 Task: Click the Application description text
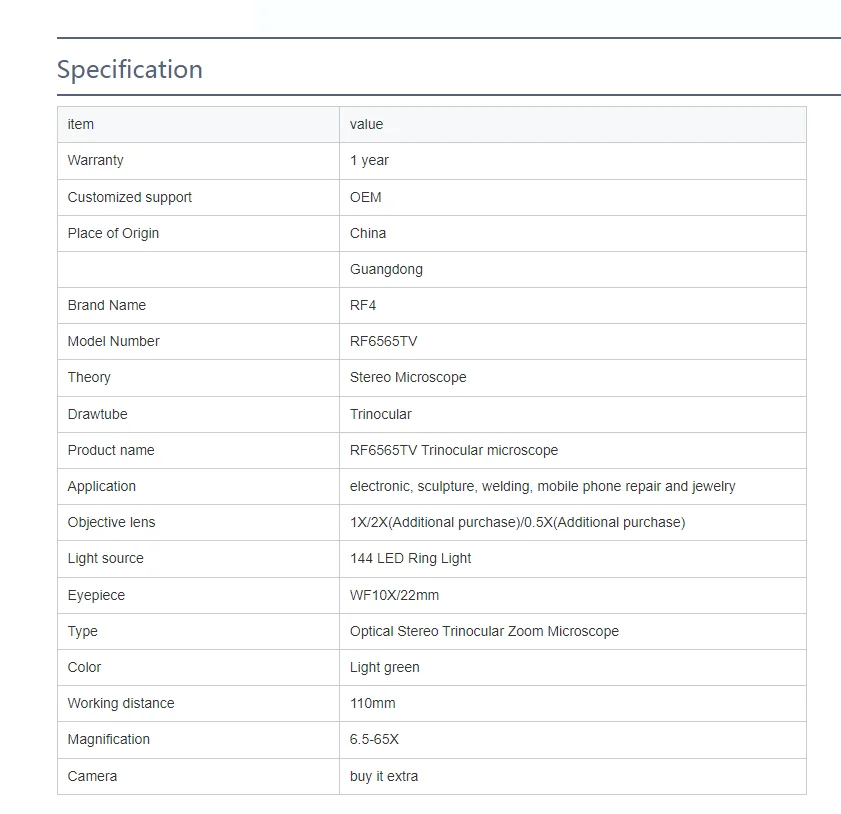tap(542, 486)
